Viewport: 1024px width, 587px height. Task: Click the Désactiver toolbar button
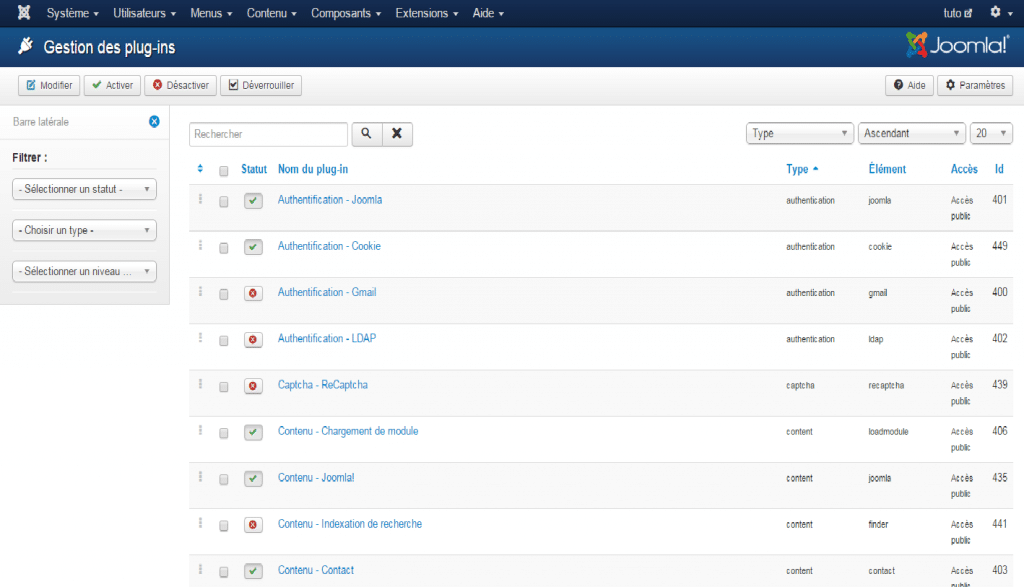(x=180, y=86)
